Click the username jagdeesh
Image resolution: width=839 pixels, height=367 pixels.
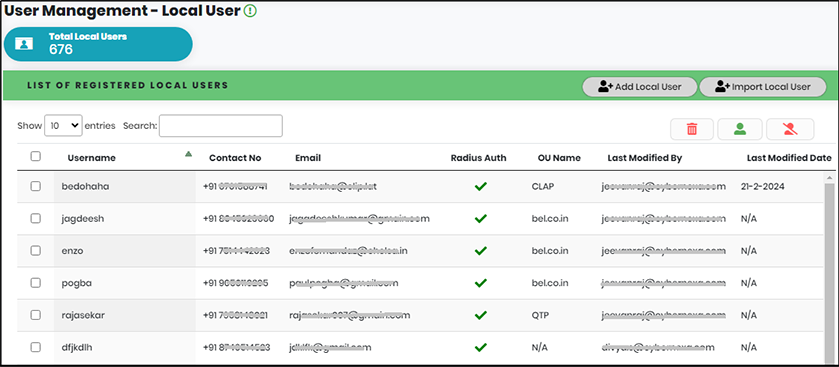pyautogui.click(x=83, y=218)
